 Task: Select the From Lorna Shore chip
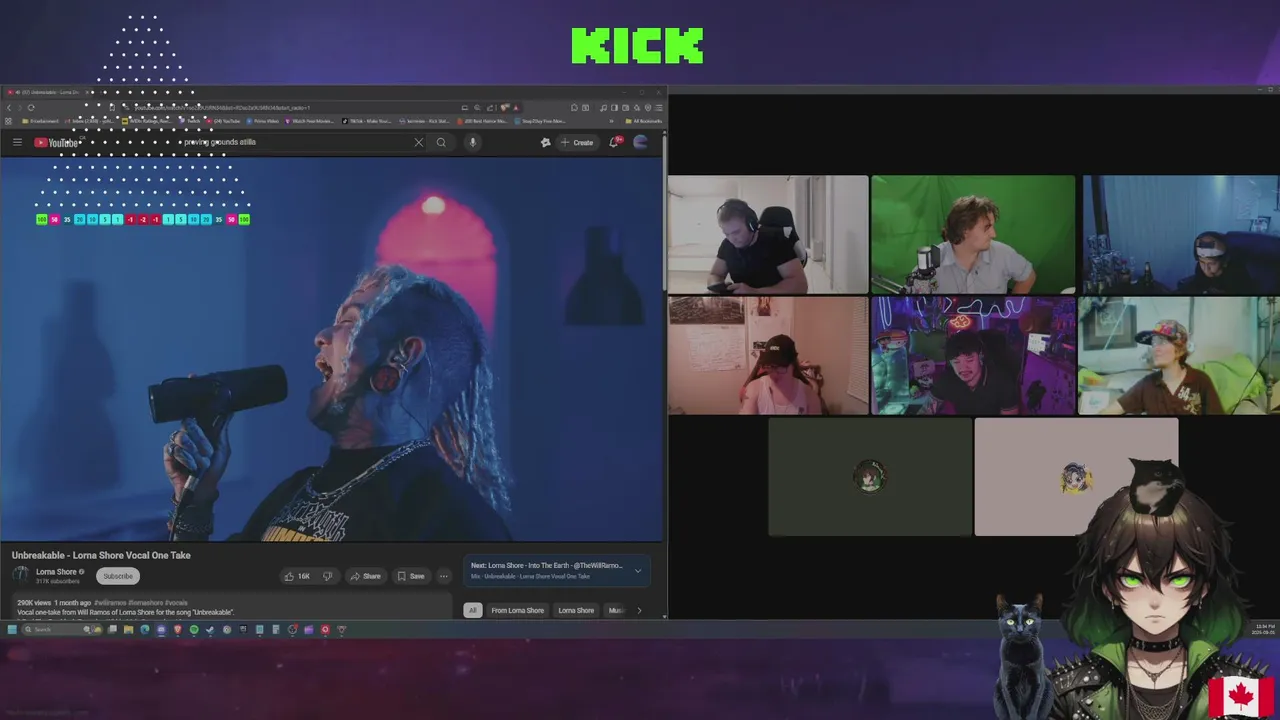(x=518, y=610)
